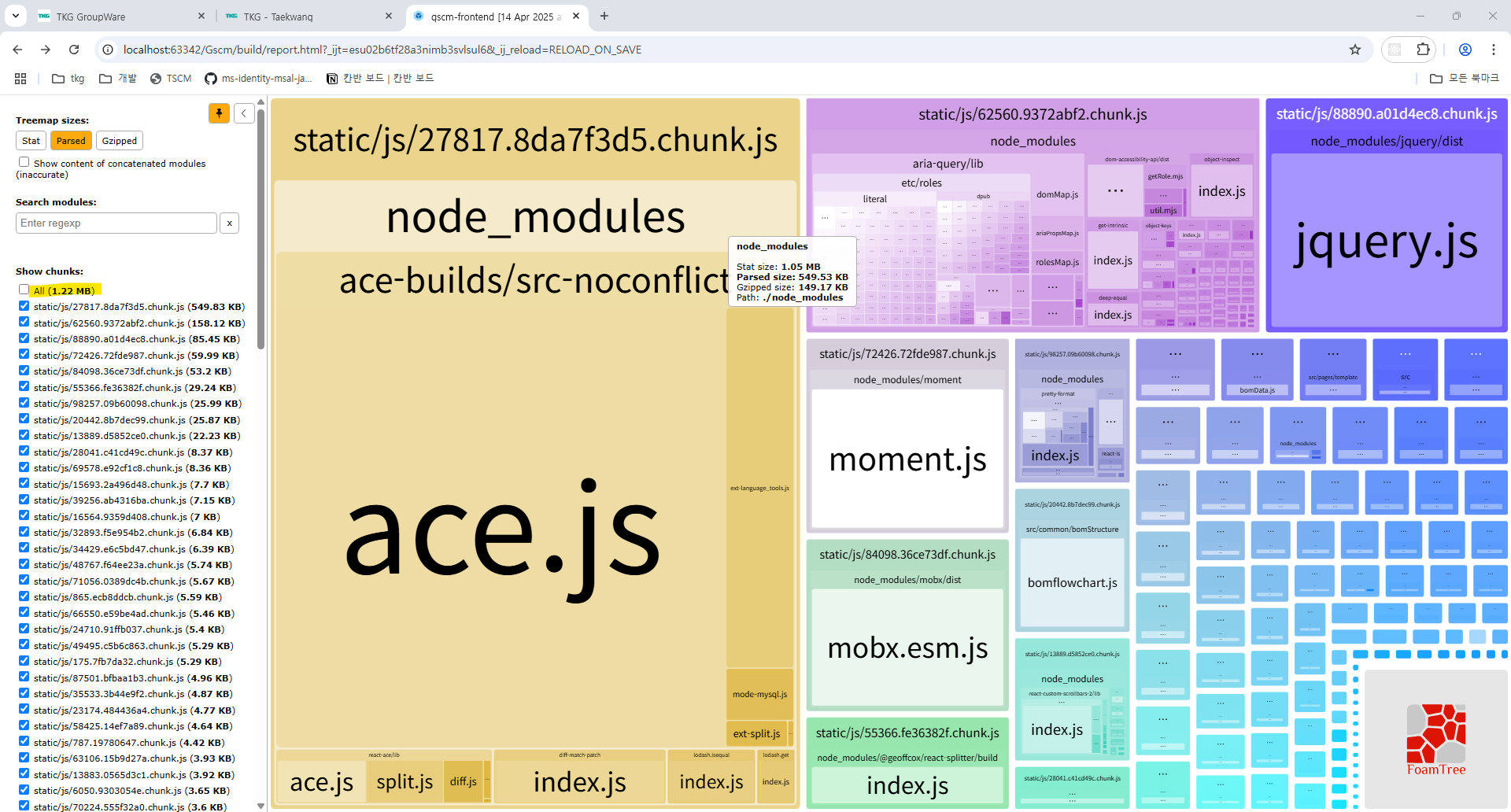Click static/js/13889.d5852ce0.chunk.js (22.23 KB) label
This screenshot has height=812, width=1511.
point(137,435)
